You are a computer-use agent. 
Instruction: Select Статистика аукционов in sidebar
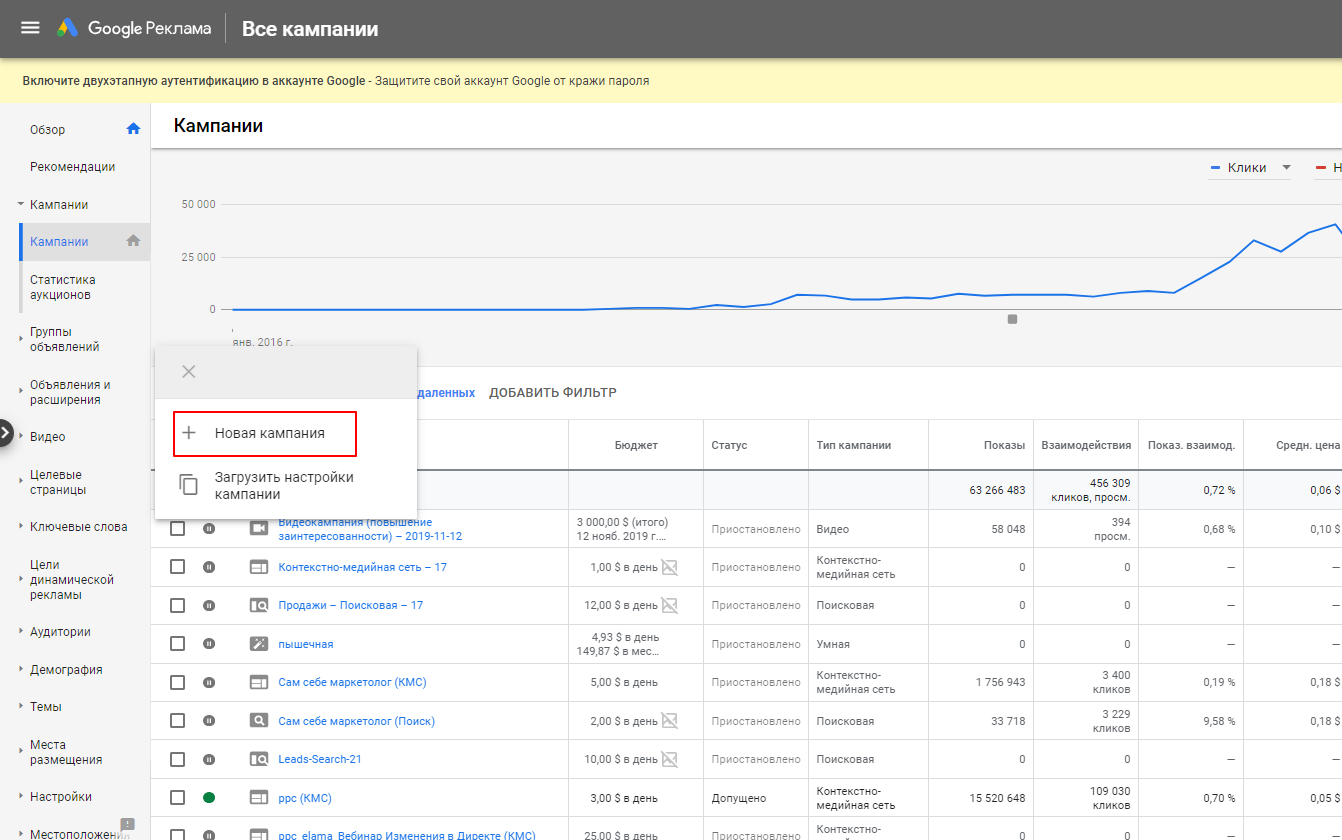pyautogui.click(x=63, y=287)
